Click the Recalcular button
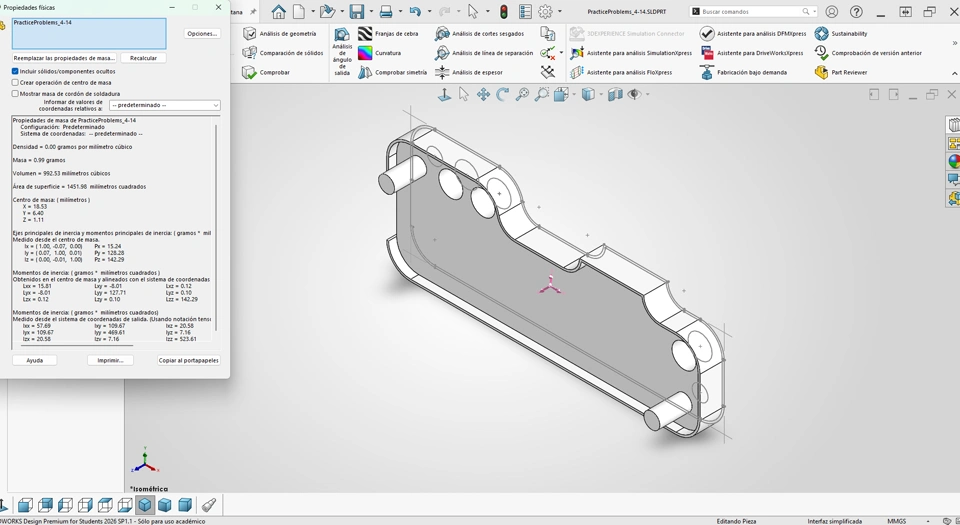960x525 pixels. click(x=143, y=58)
